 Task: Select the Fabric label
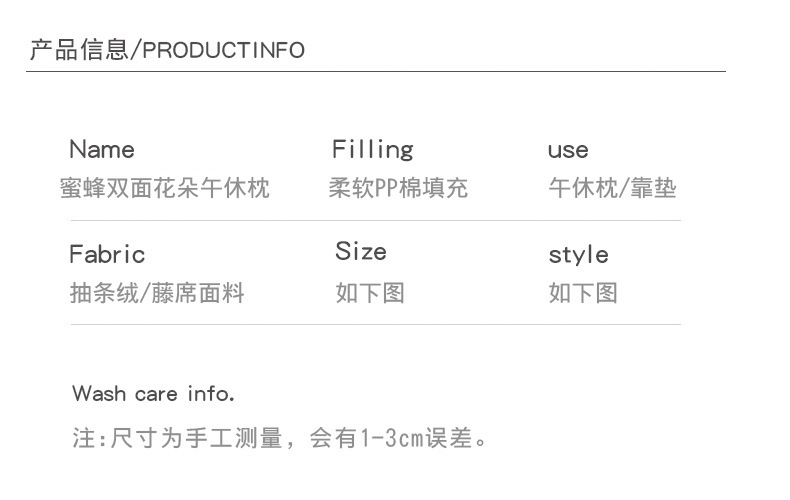[107, 254]
